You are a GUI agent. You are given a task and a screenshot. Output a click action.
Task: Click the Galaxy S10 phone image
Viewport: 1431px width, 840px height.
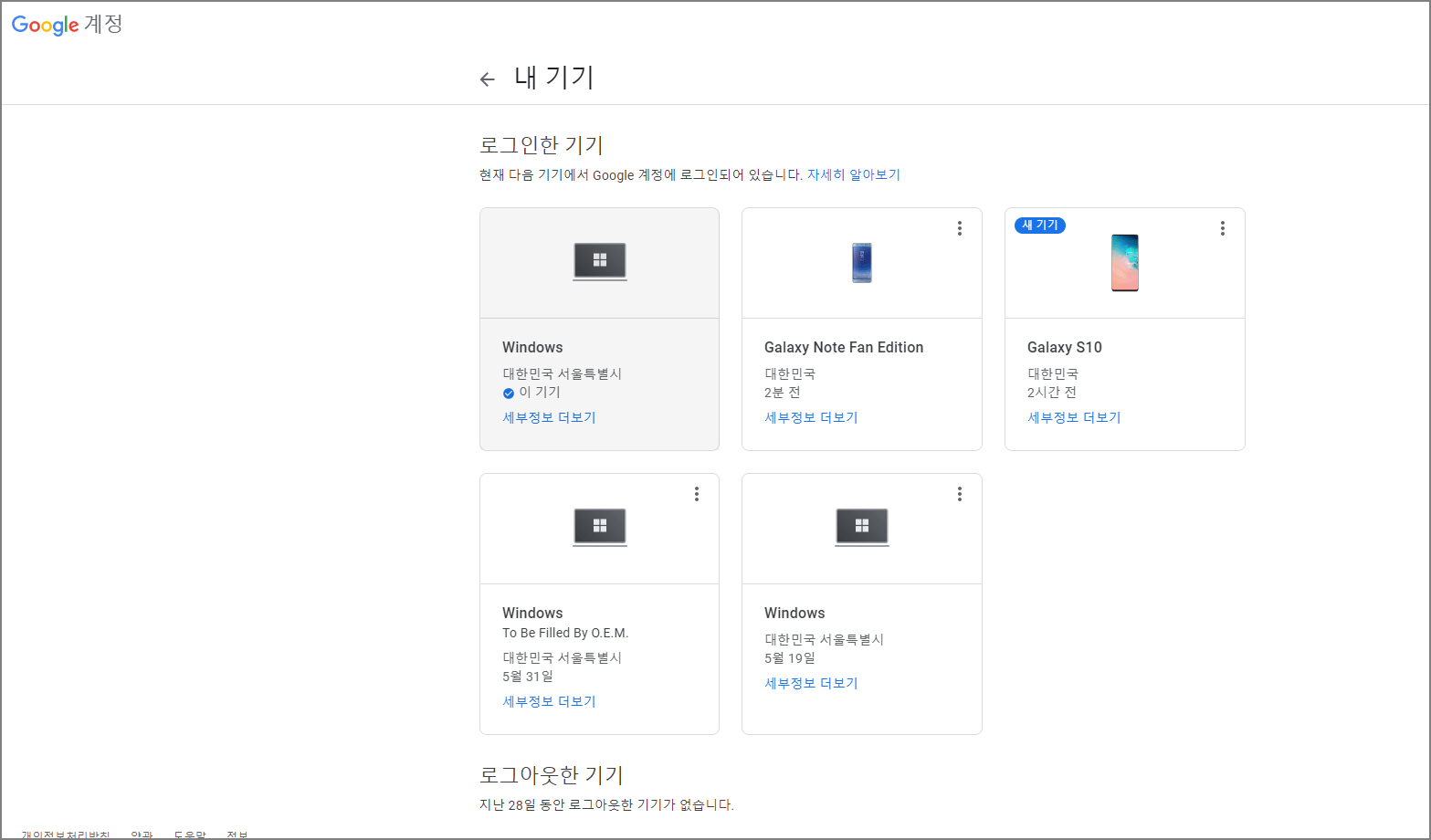1124,263
